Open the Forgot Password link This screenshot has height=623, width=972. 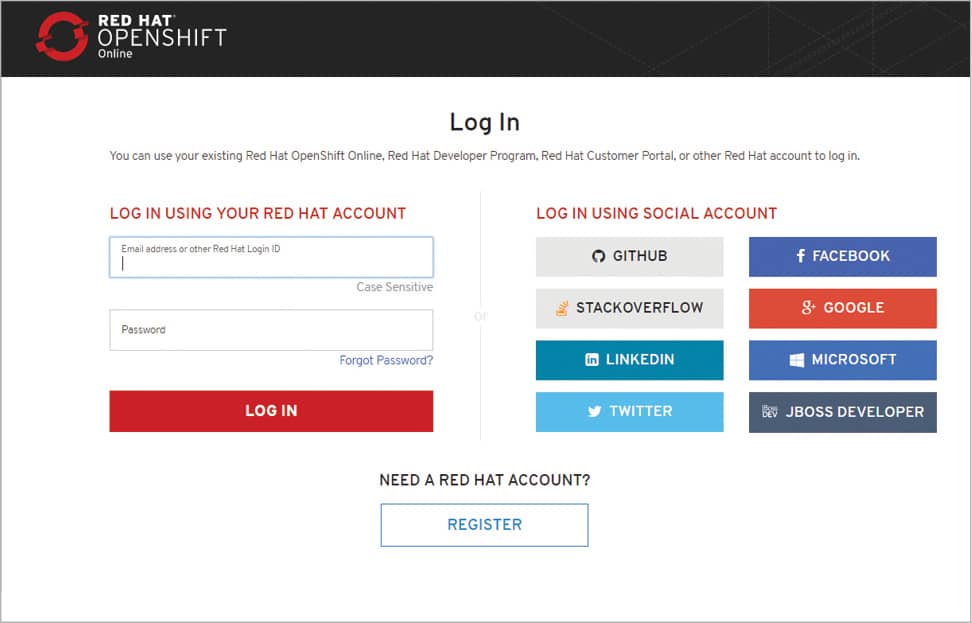[386, 360]
